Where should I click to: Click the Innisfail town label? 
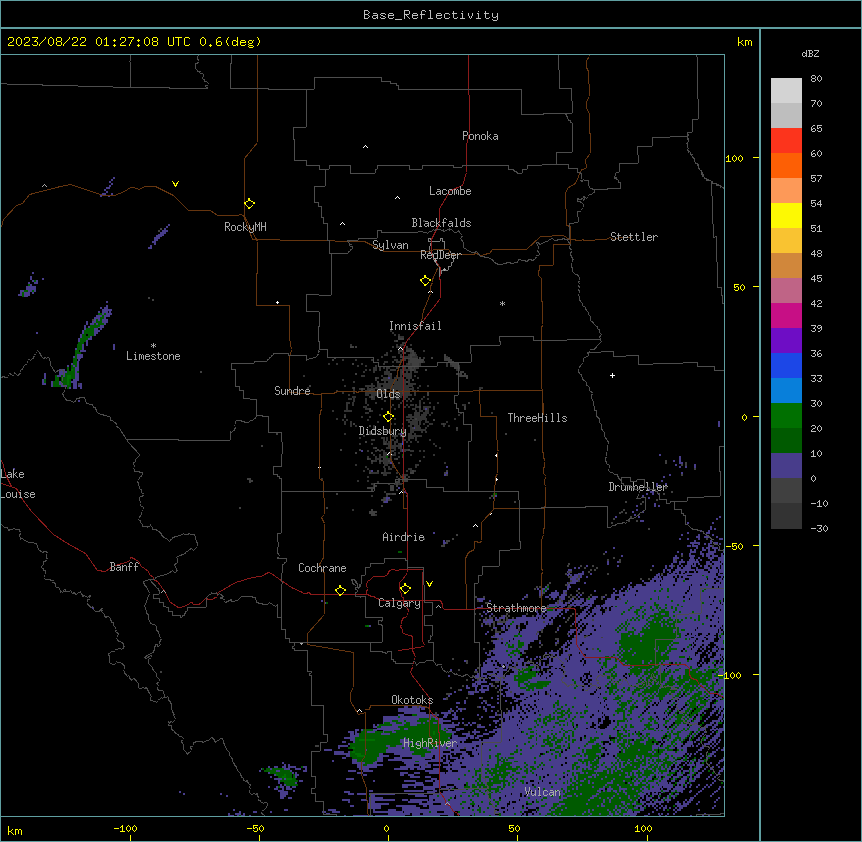click(x=415, y=326)
